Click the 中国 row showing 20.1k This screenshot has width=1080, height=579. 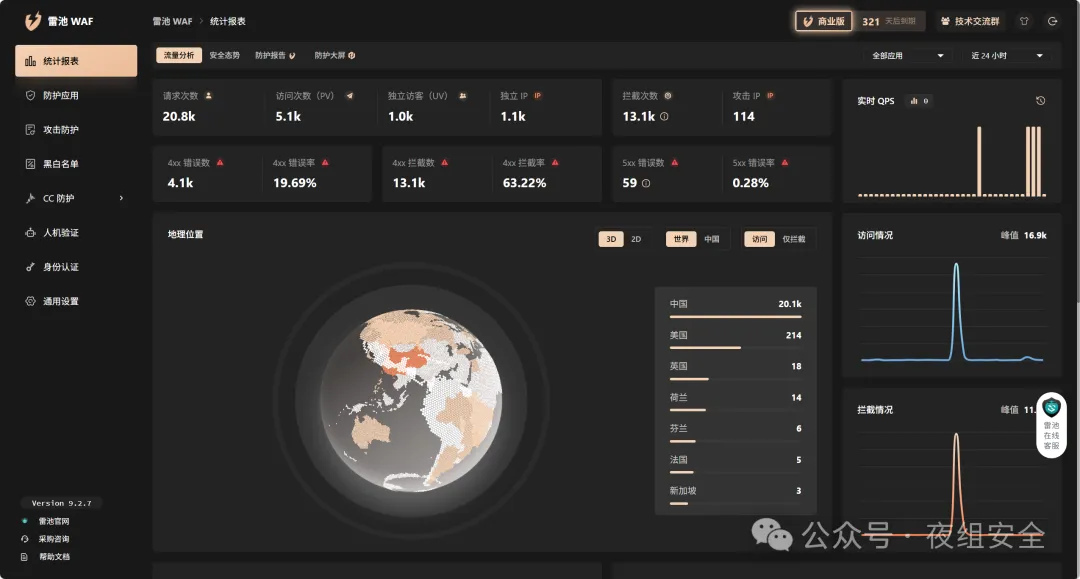click(x=736, y=307)
